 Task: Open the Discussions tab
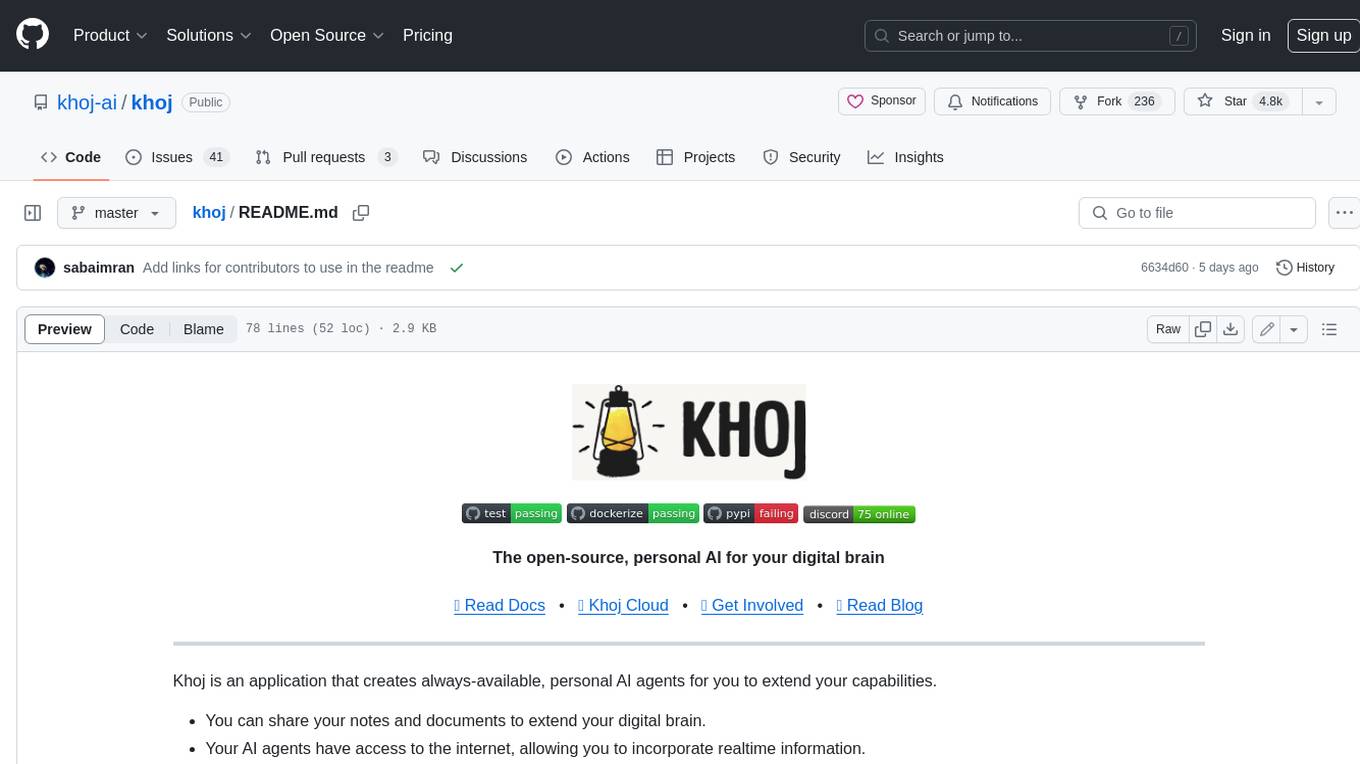(475, 157)
